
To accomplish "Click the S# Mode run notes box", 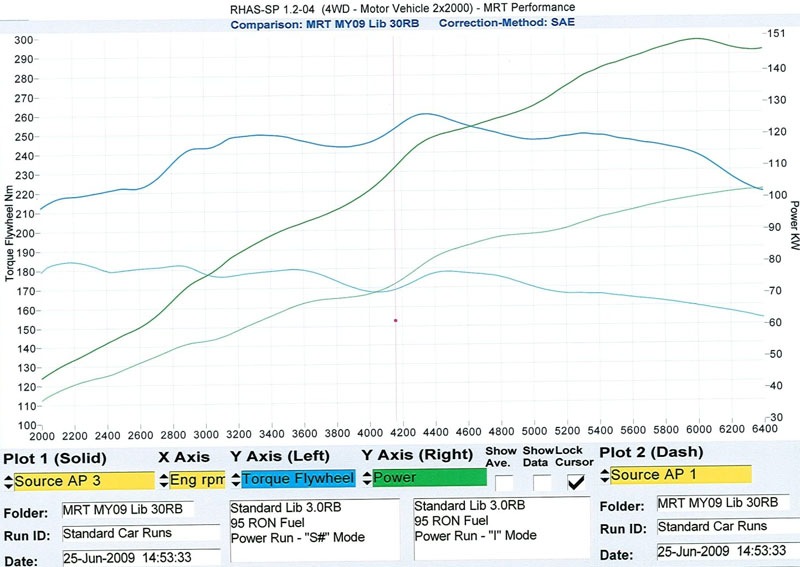I will click(315, 531).
